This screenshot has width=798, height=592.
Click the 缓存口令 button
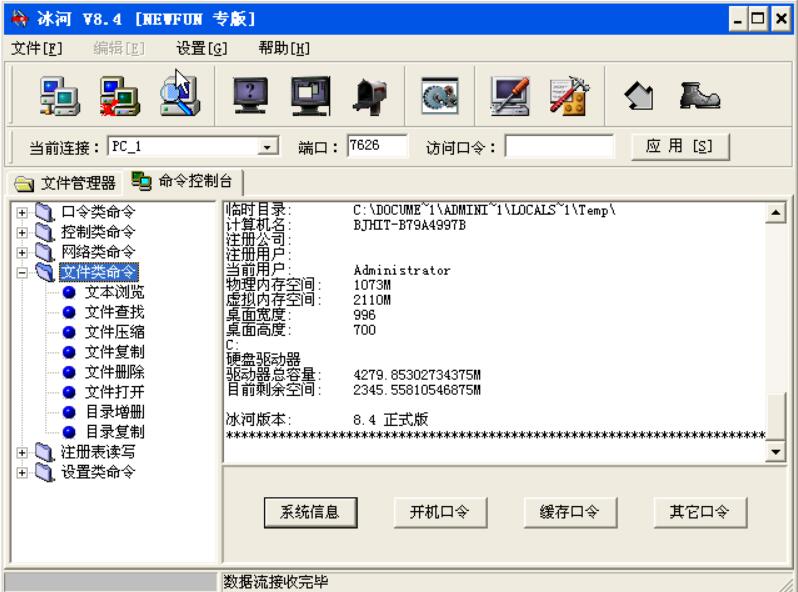(x=570, y=512)
